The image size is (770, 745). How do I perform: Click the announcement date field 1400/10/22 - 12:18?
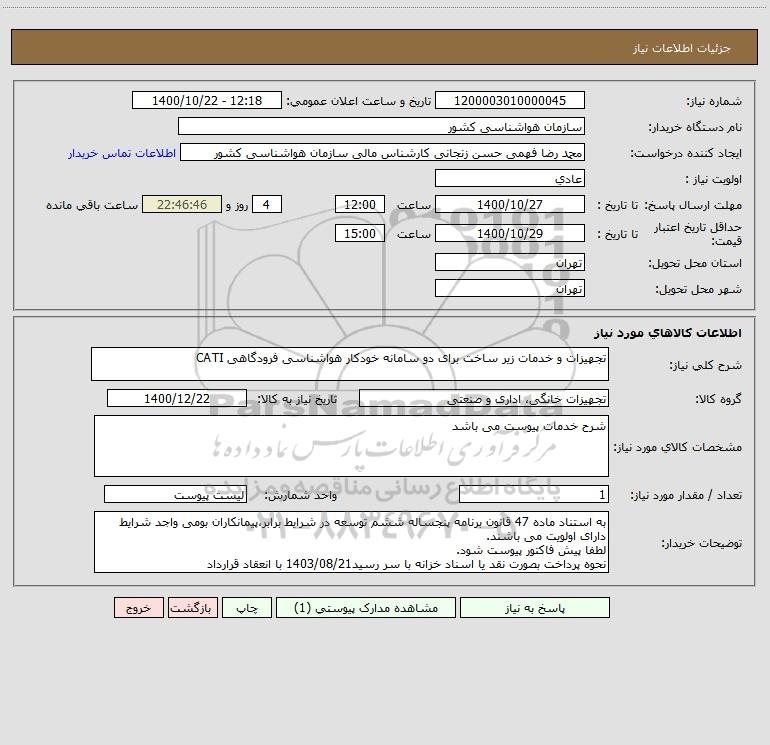point(207,100)
